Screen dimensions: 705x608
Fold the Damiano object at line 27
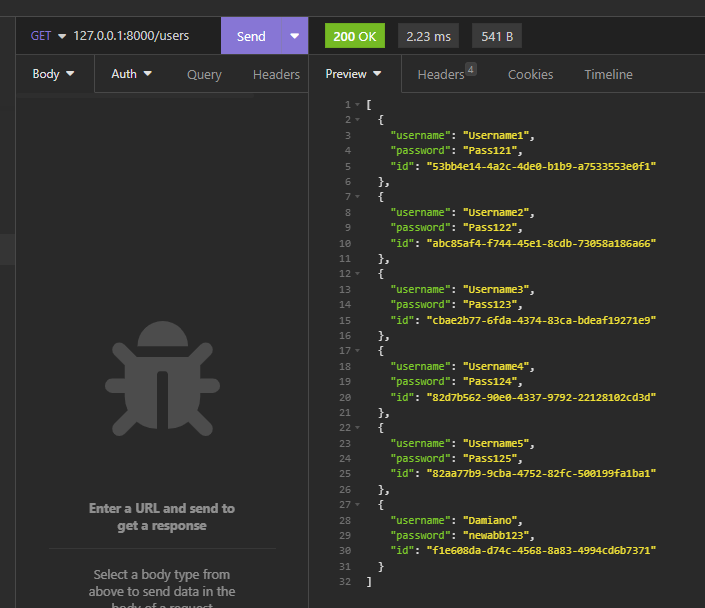click(x=357, y=505)
